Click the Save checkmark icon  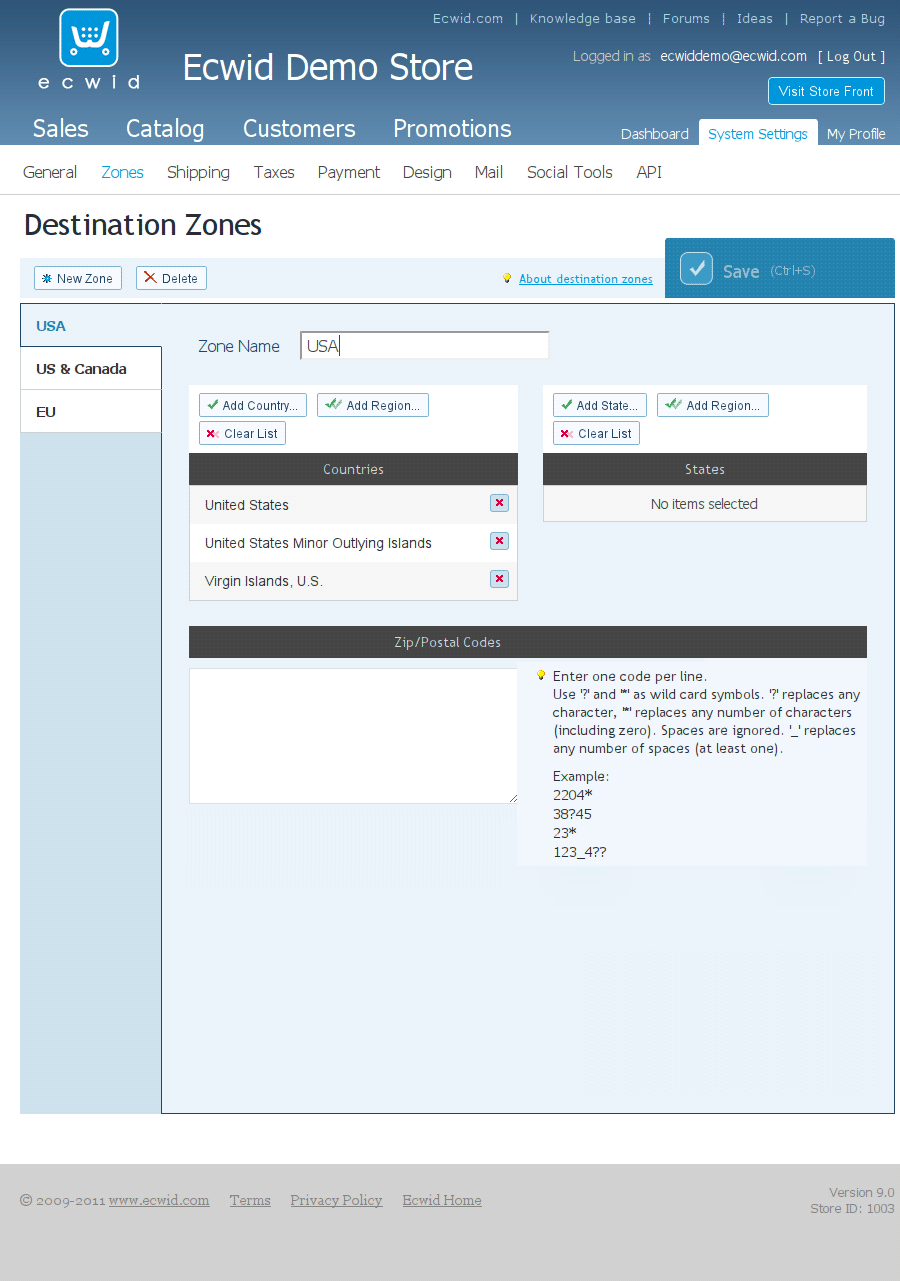pos(696,269)
